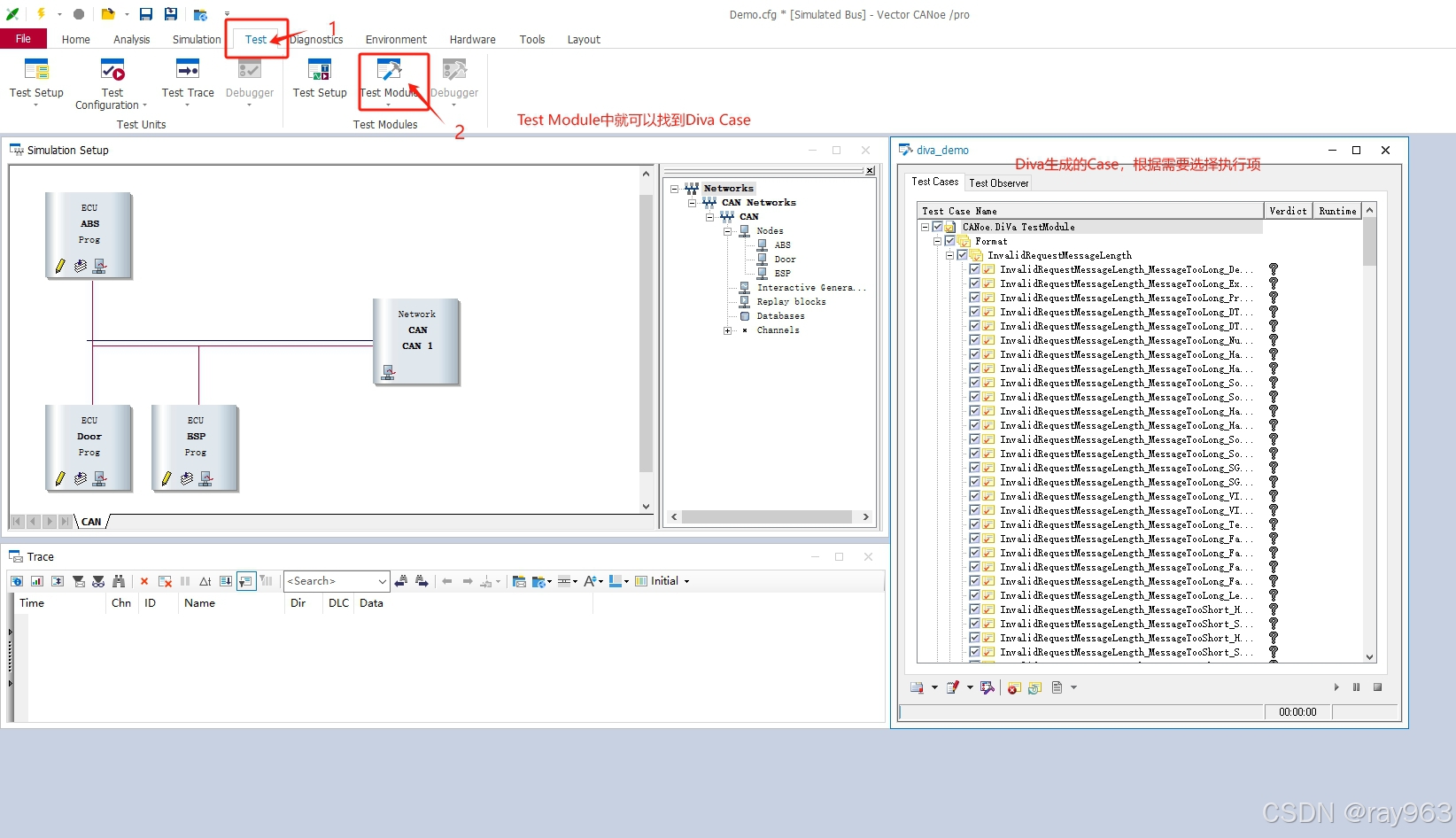Viewport: 1456px width, 838px height.
Task: Open Test Setup in Test Units group
Action: tap(36, 81)
